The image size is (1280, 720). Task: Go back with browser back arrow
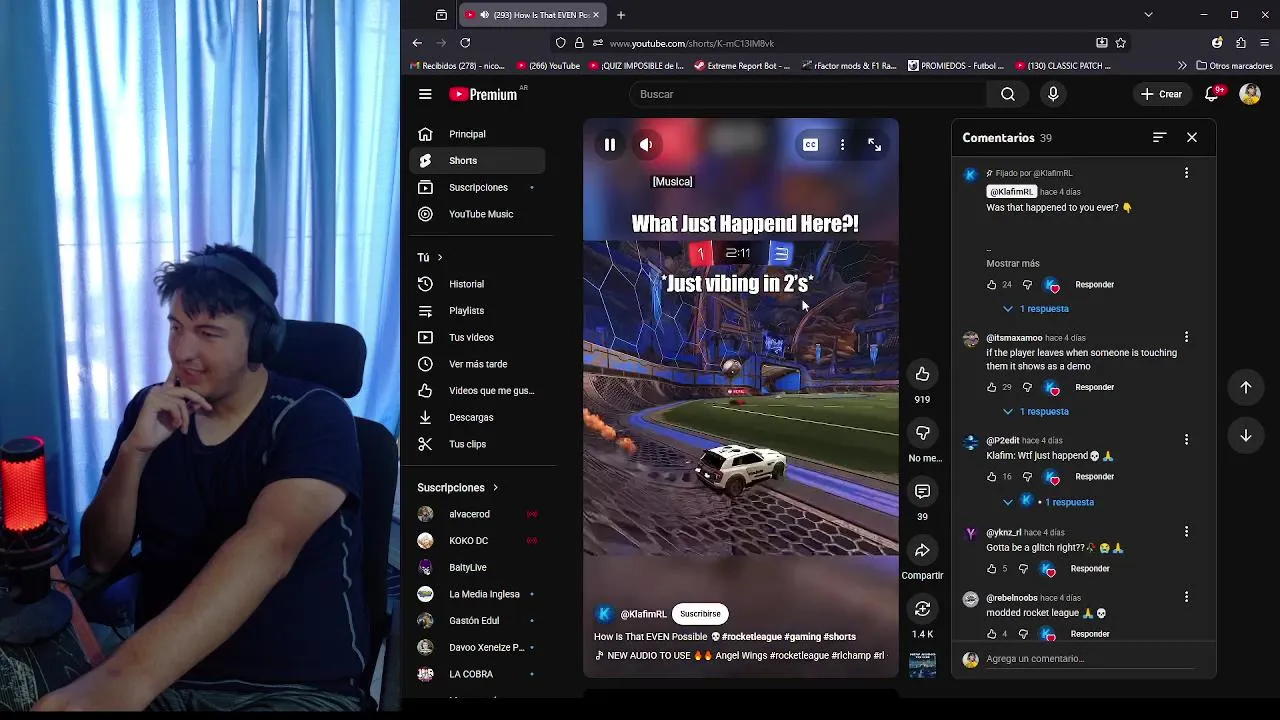coord(417,43)
